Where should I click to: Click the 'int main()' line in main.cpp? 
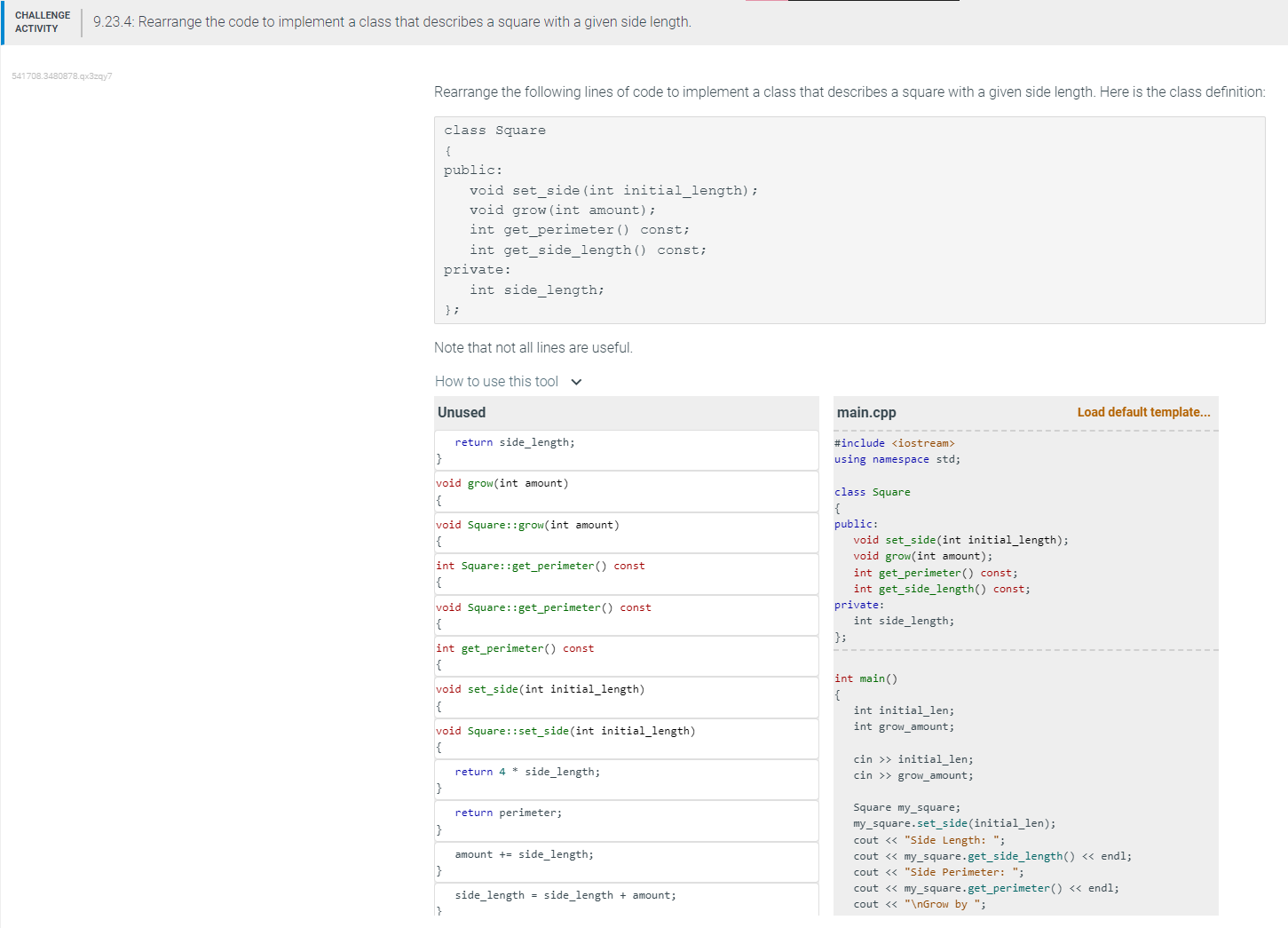pos(866,678)
